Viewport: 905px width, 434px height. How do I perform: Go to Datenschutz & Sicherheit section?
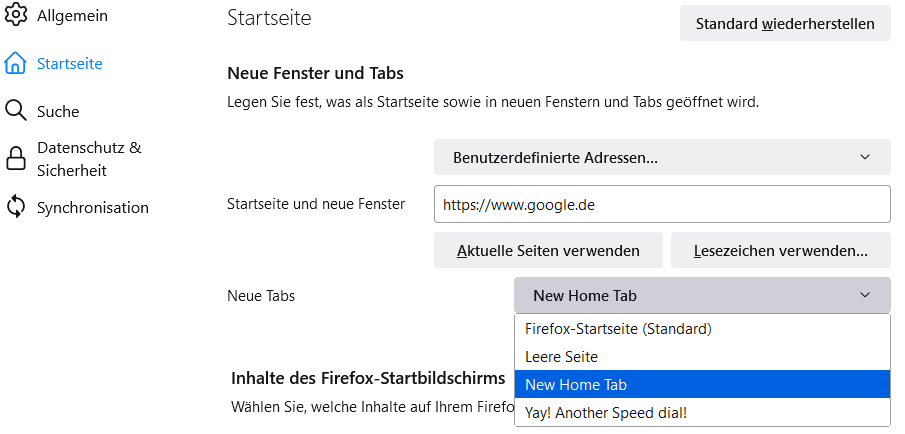pos(88,159)
